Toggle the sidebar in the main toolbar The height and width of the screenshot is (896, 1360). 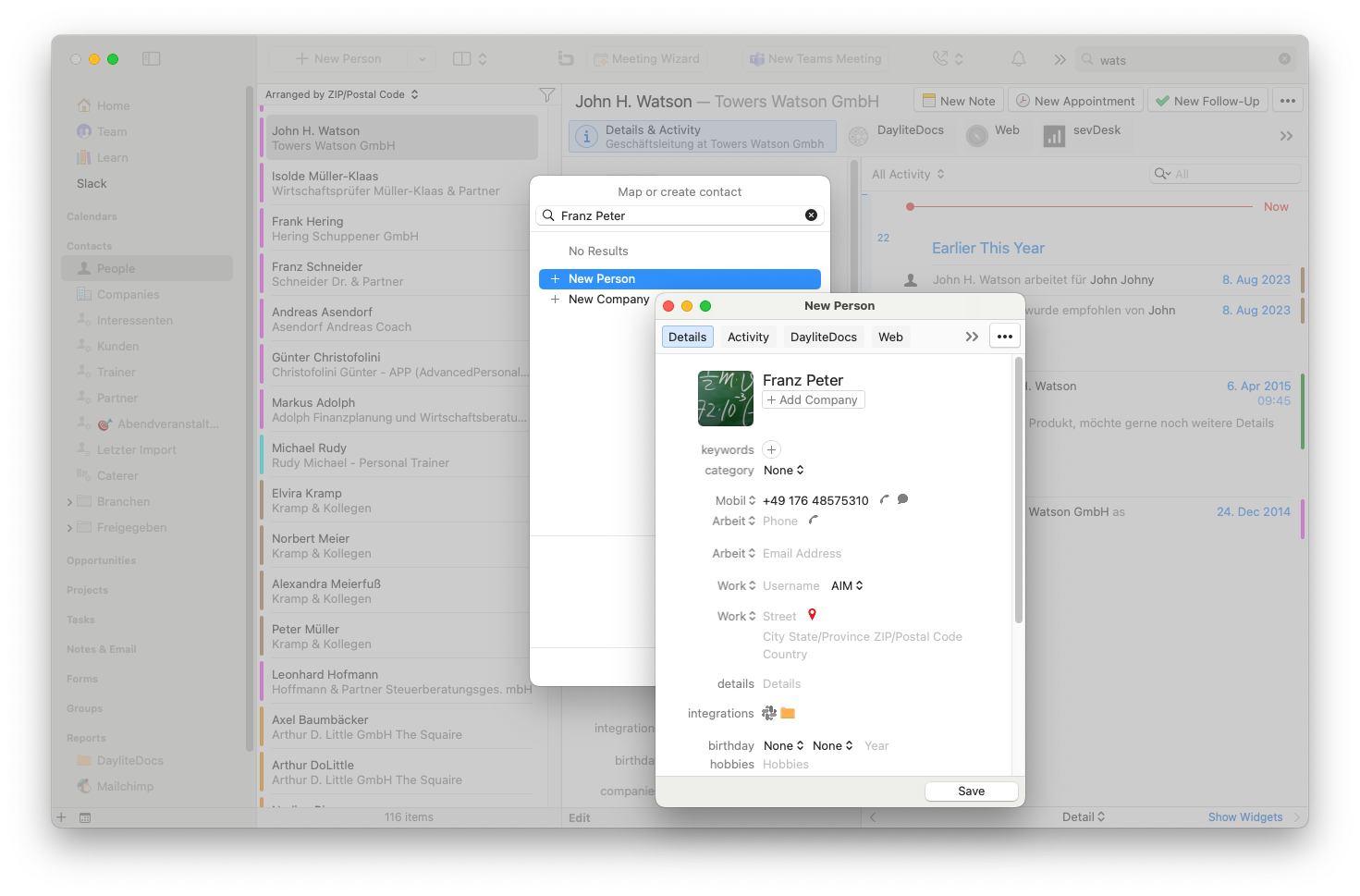coord(152,59)
